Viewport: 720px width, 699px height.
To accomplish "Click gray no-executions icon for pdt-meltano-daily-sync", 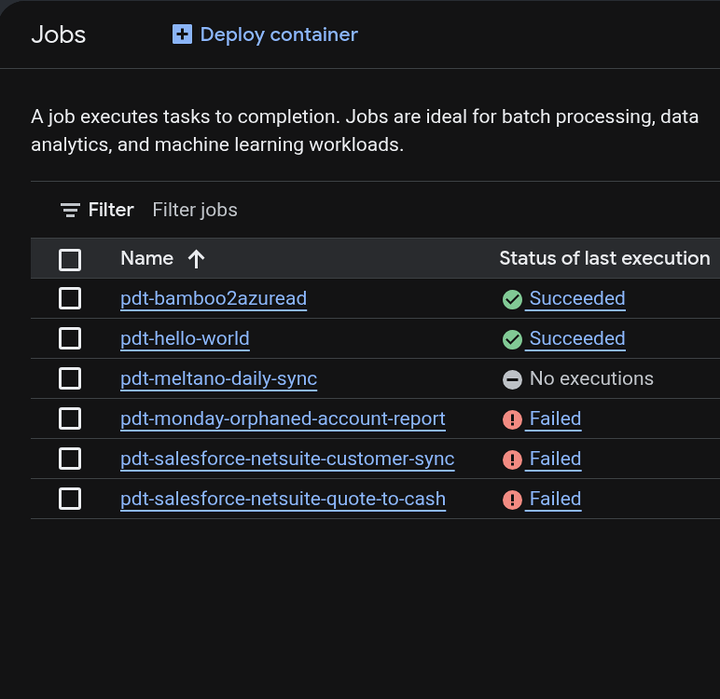I will click(512, 380).
